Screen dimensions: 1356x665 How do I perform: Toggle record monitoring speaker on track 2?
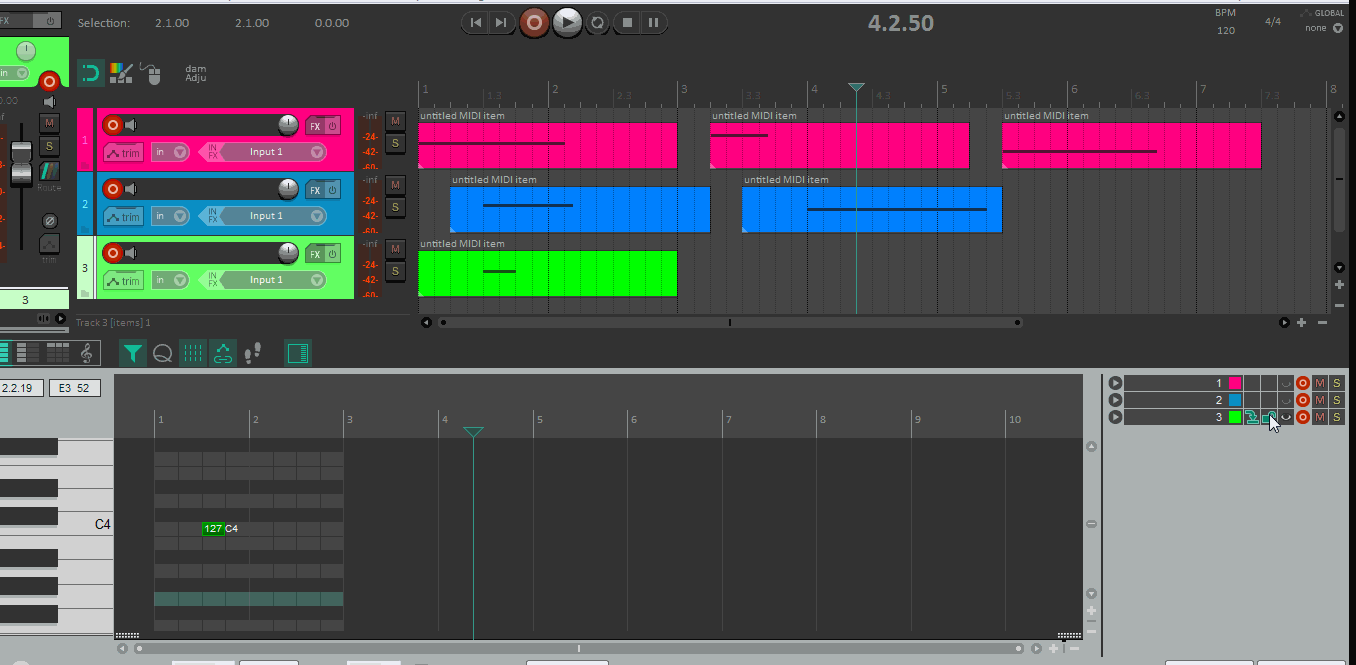coord(130,189)
